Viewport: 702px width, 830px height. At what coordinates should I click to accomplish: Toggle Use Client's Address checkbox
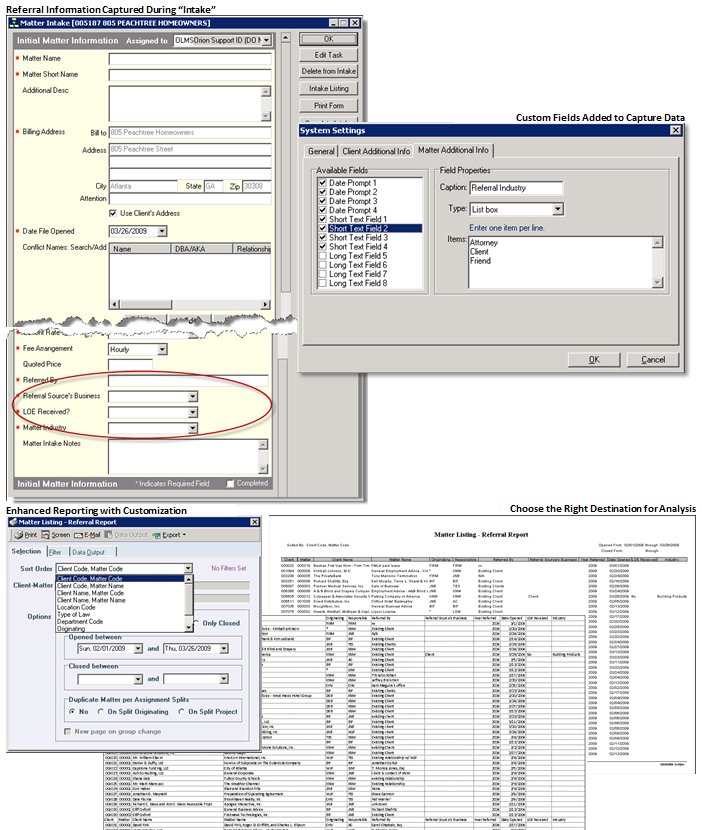[113, 213]
